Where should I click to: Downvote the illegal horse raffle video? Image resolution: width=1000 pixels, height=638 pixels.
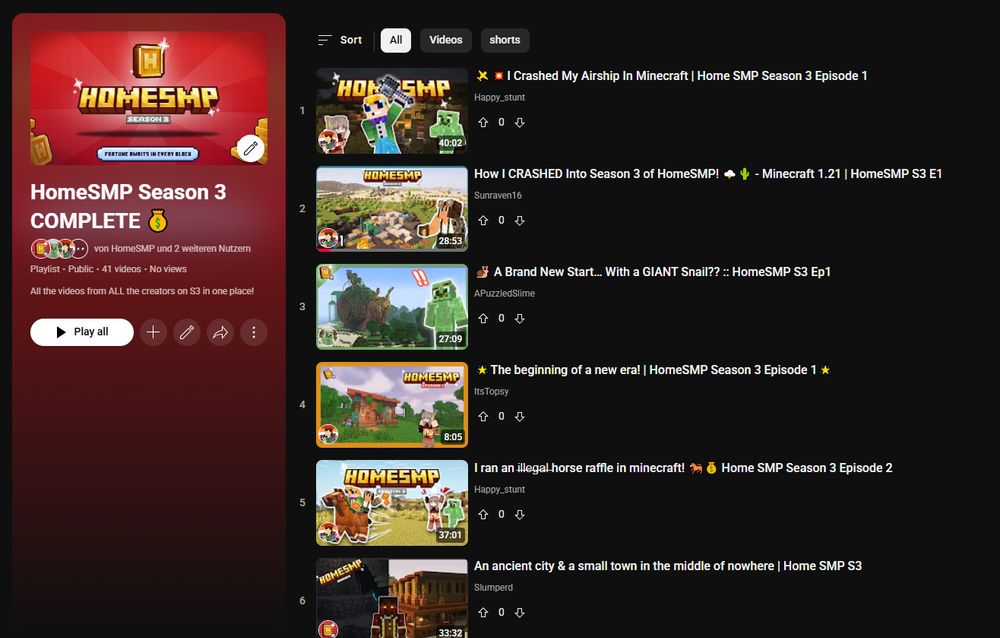tap(520, 514)
